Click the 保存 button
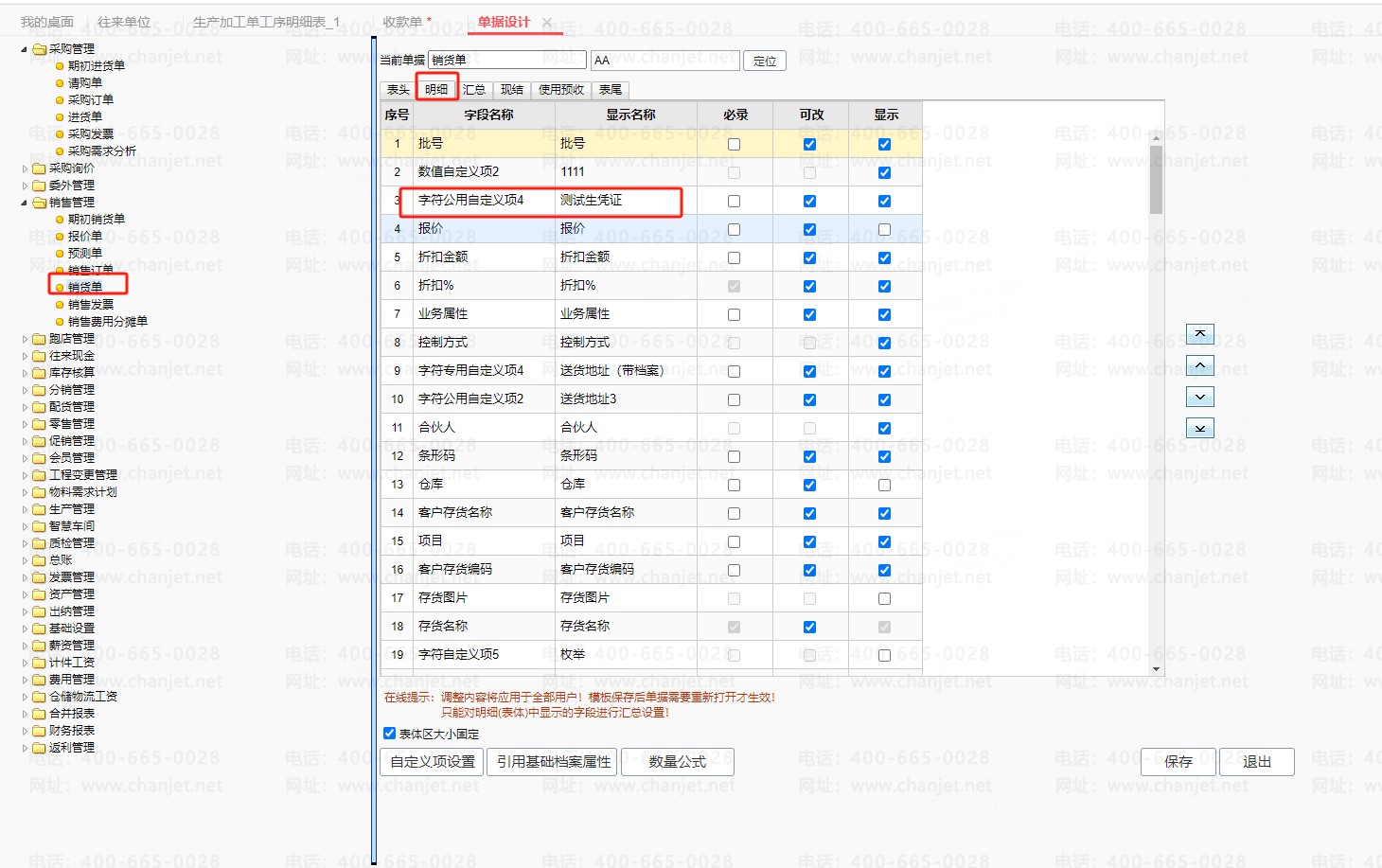 click(1178, 762)
